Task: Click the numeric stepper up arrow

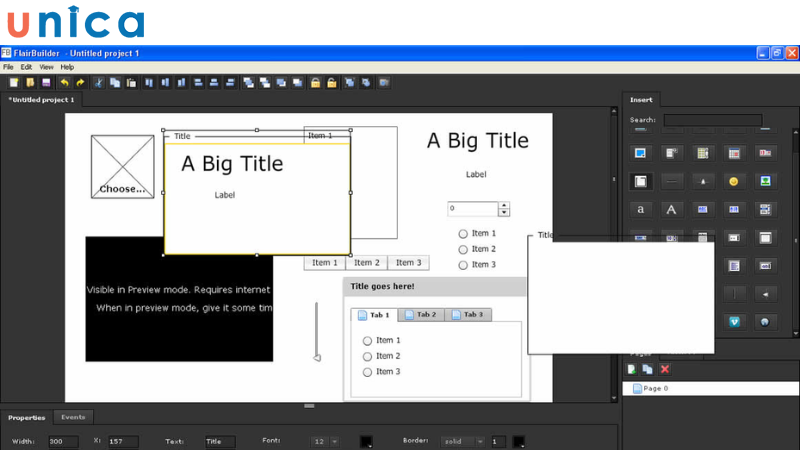Action: (x=504, y=205)
